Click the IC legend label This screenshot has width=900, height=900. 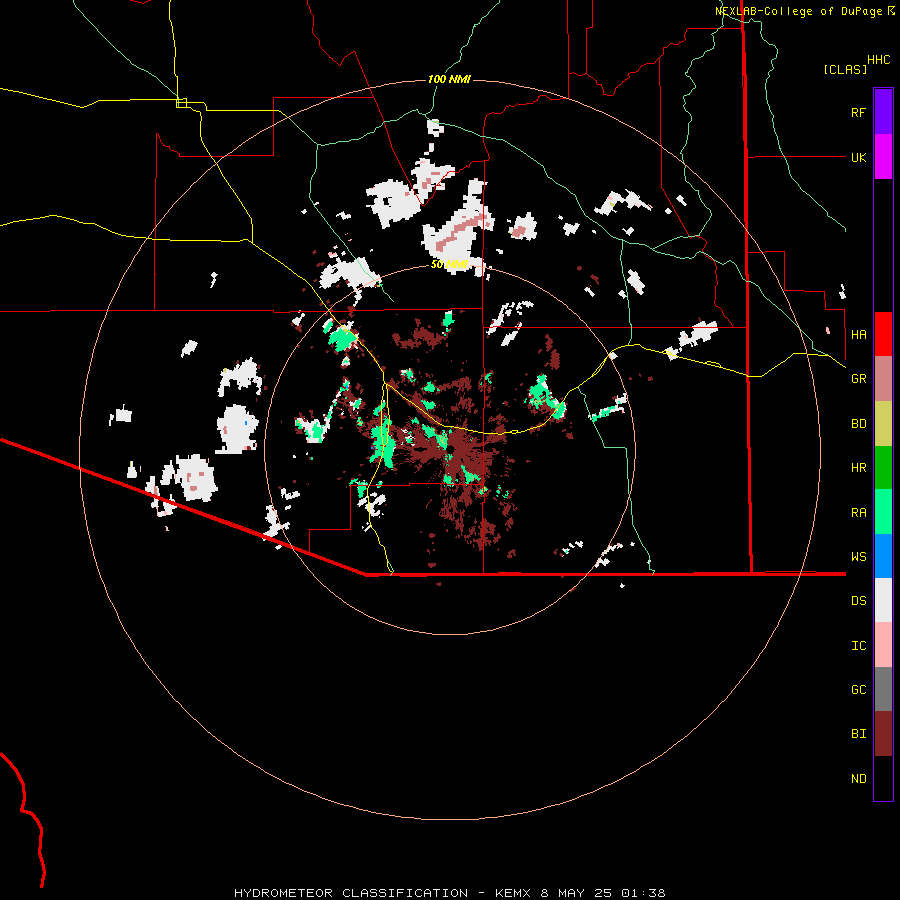pos(858,646)
